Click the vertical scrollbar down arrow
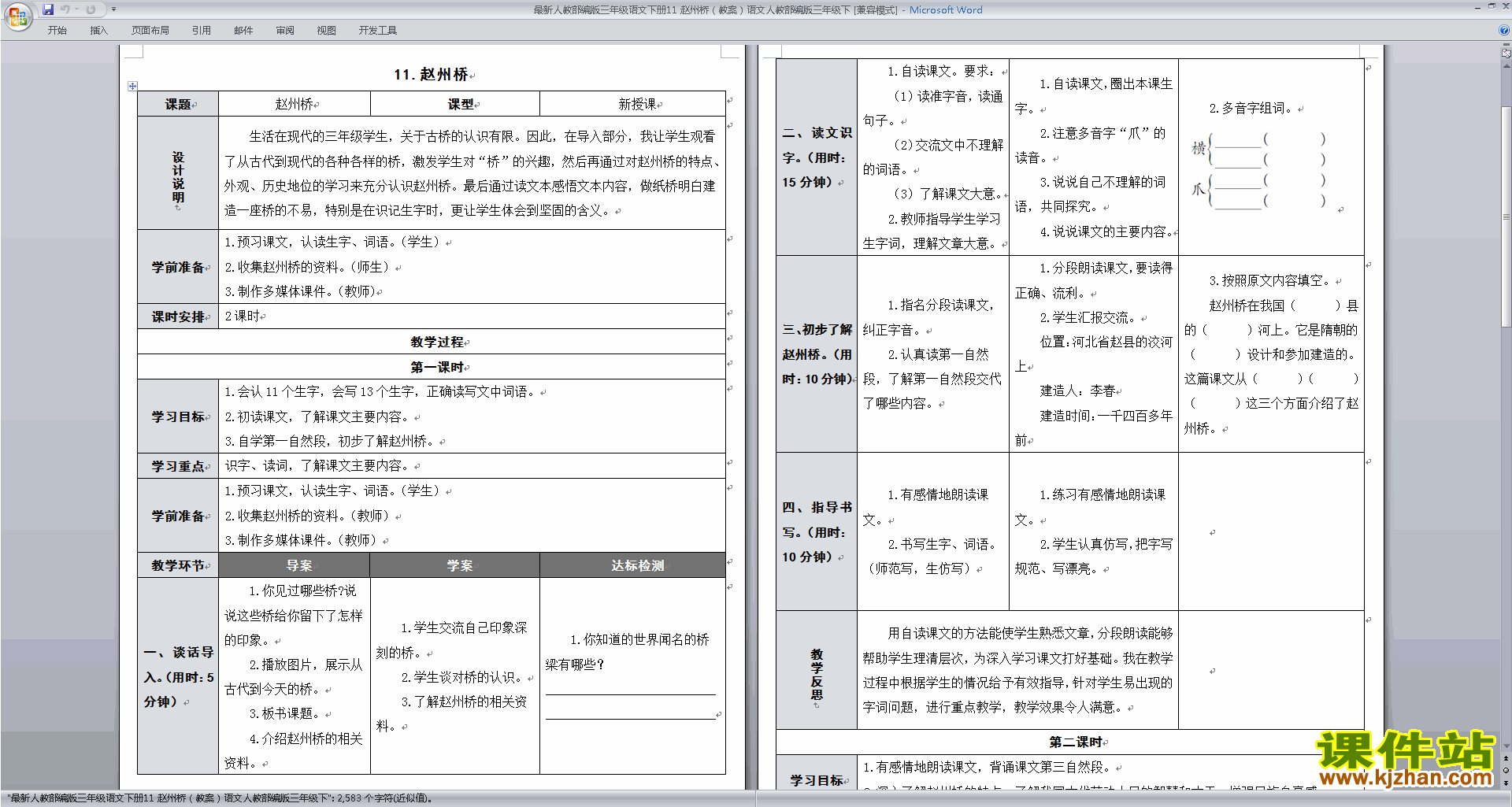The image size is (1512, 807). pos(1506,746)
